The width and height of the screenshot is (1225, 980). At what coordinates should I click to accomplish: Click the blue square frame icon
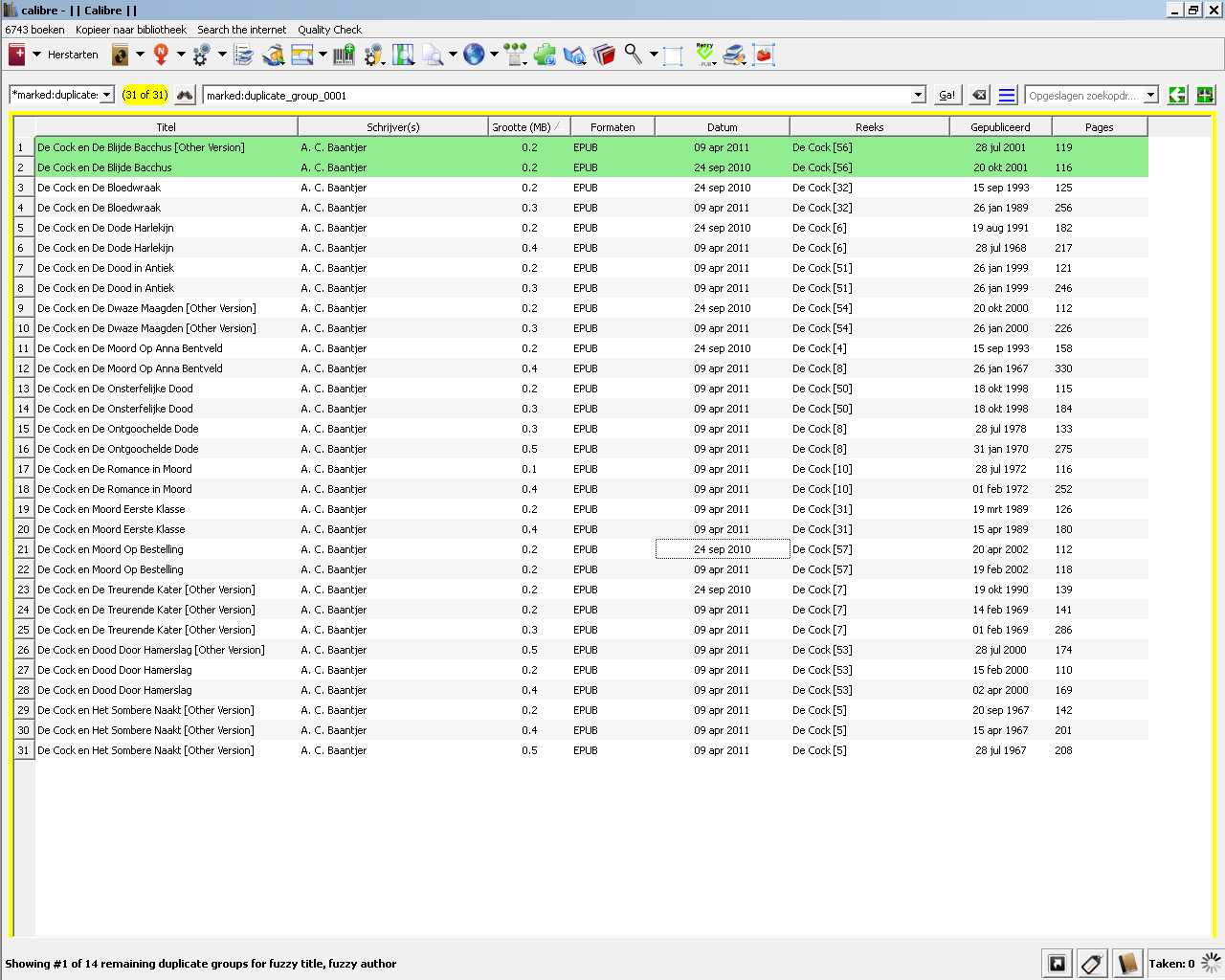click(x=674, y=55)
